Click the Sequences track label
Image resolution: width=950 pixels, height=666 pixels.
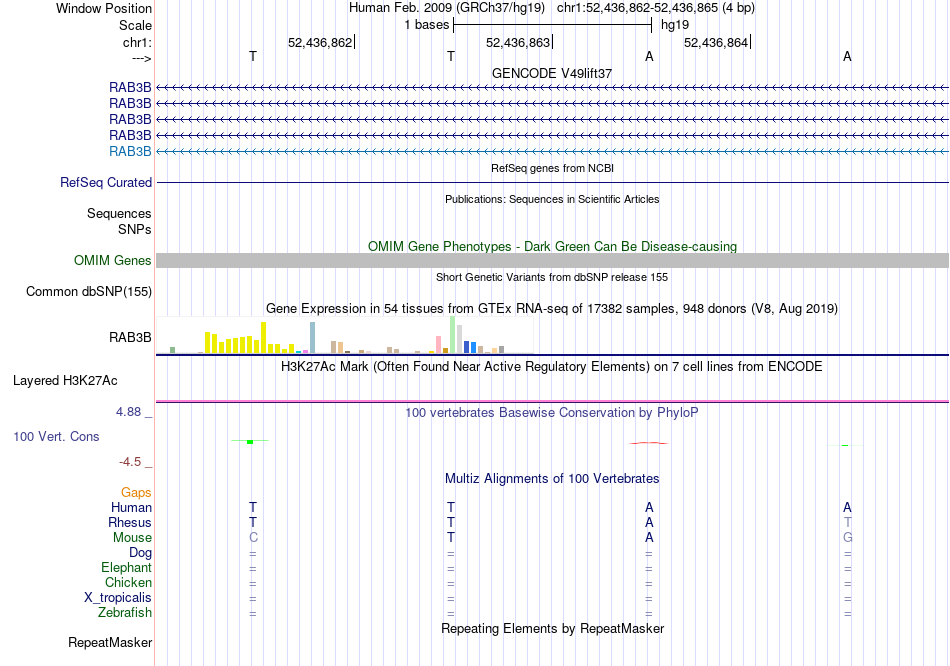tap(119, 213)
